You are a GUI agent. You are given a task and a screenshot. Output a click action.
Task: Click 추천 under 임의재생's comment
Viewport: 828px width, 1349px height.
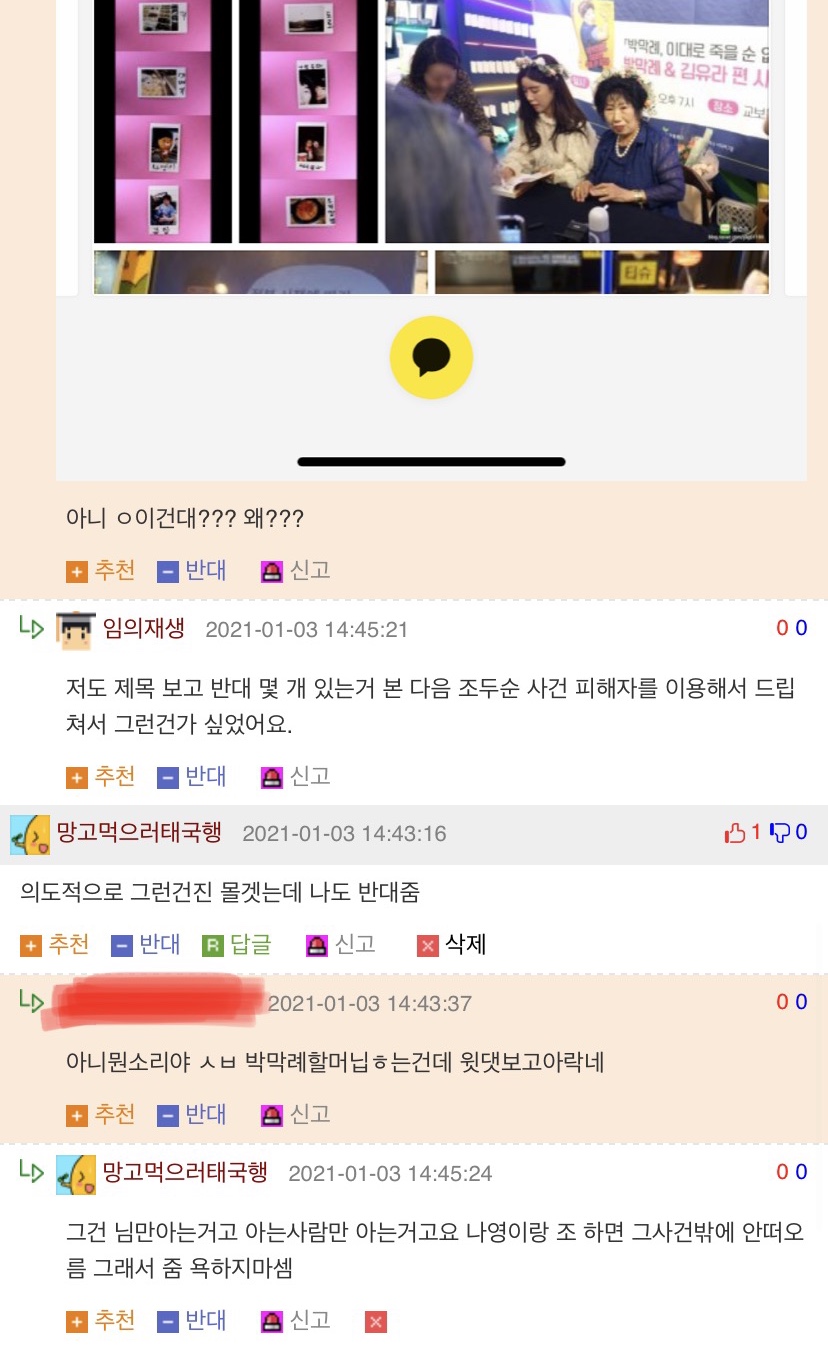[101, 776]
